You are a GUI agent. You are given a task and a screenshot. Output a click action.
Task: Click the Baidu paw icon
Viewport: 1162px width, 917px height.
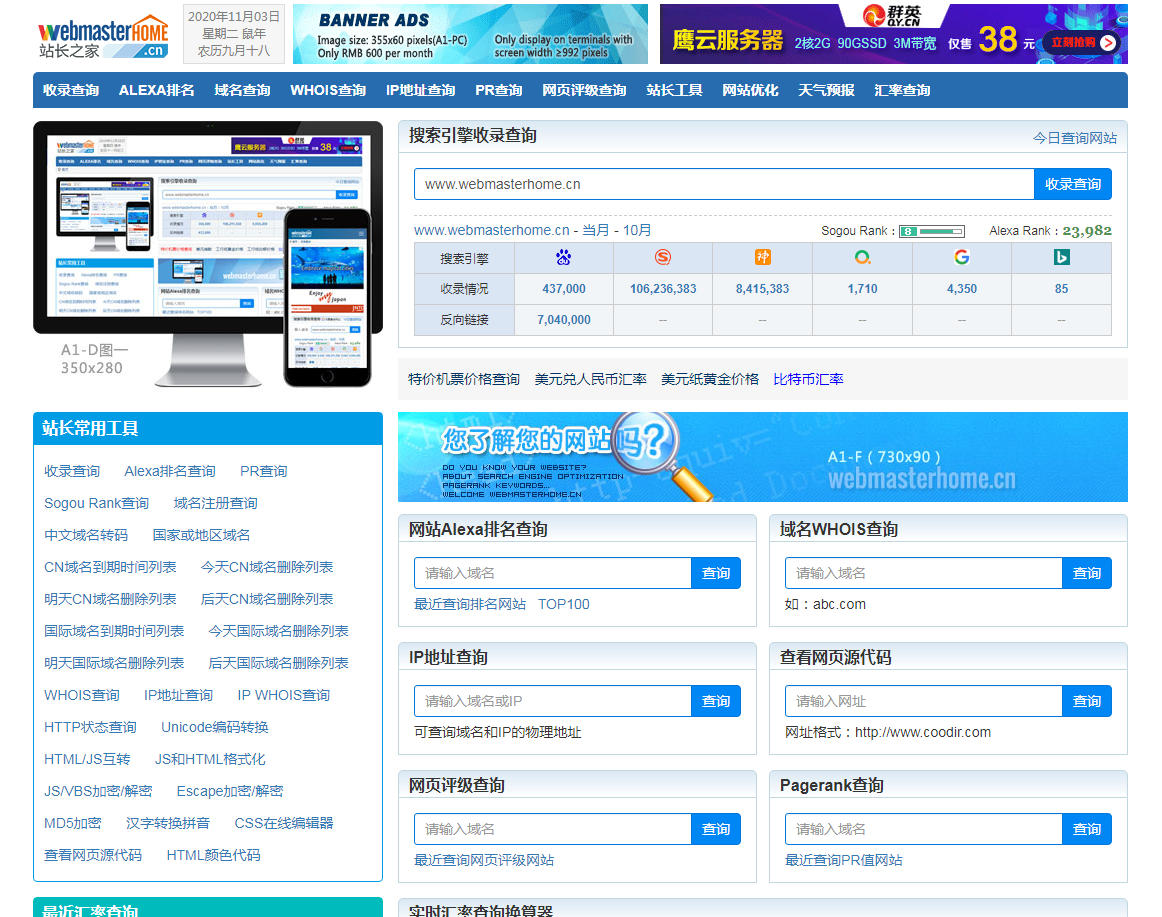pos(563,258)
